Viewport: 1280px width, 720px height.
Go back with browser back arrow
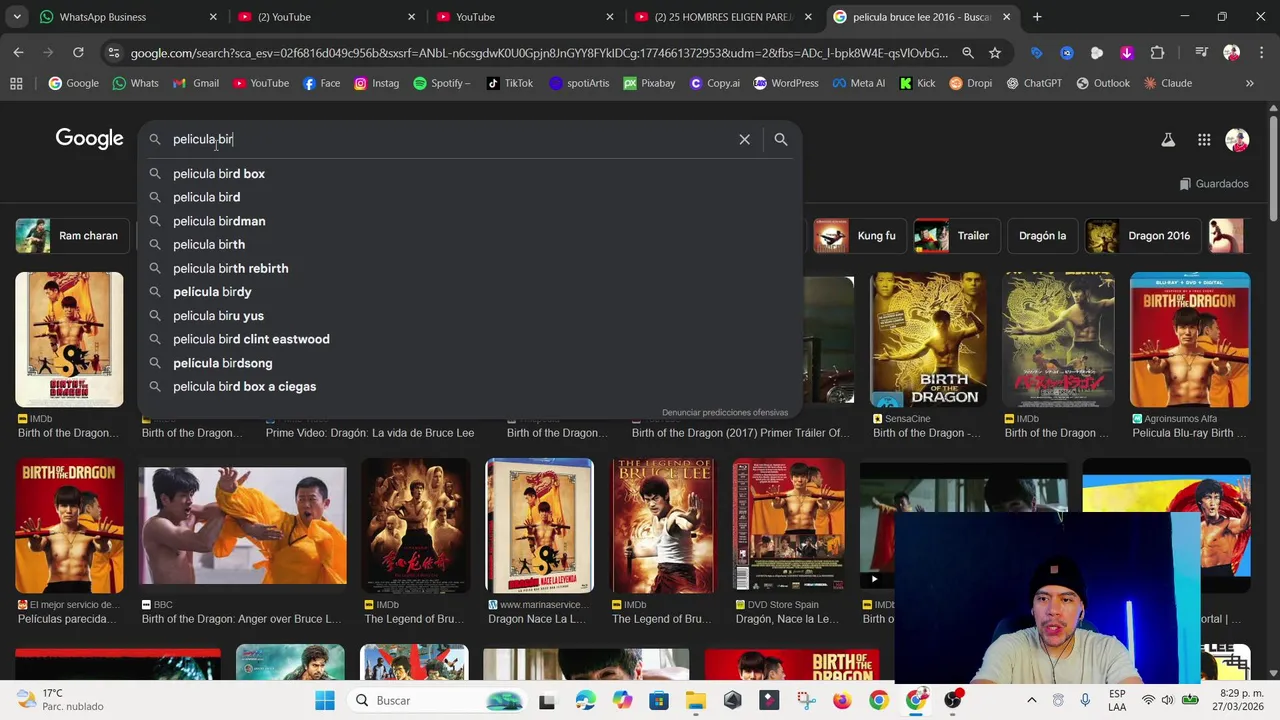pyautogui.click(x=19, y=52)
